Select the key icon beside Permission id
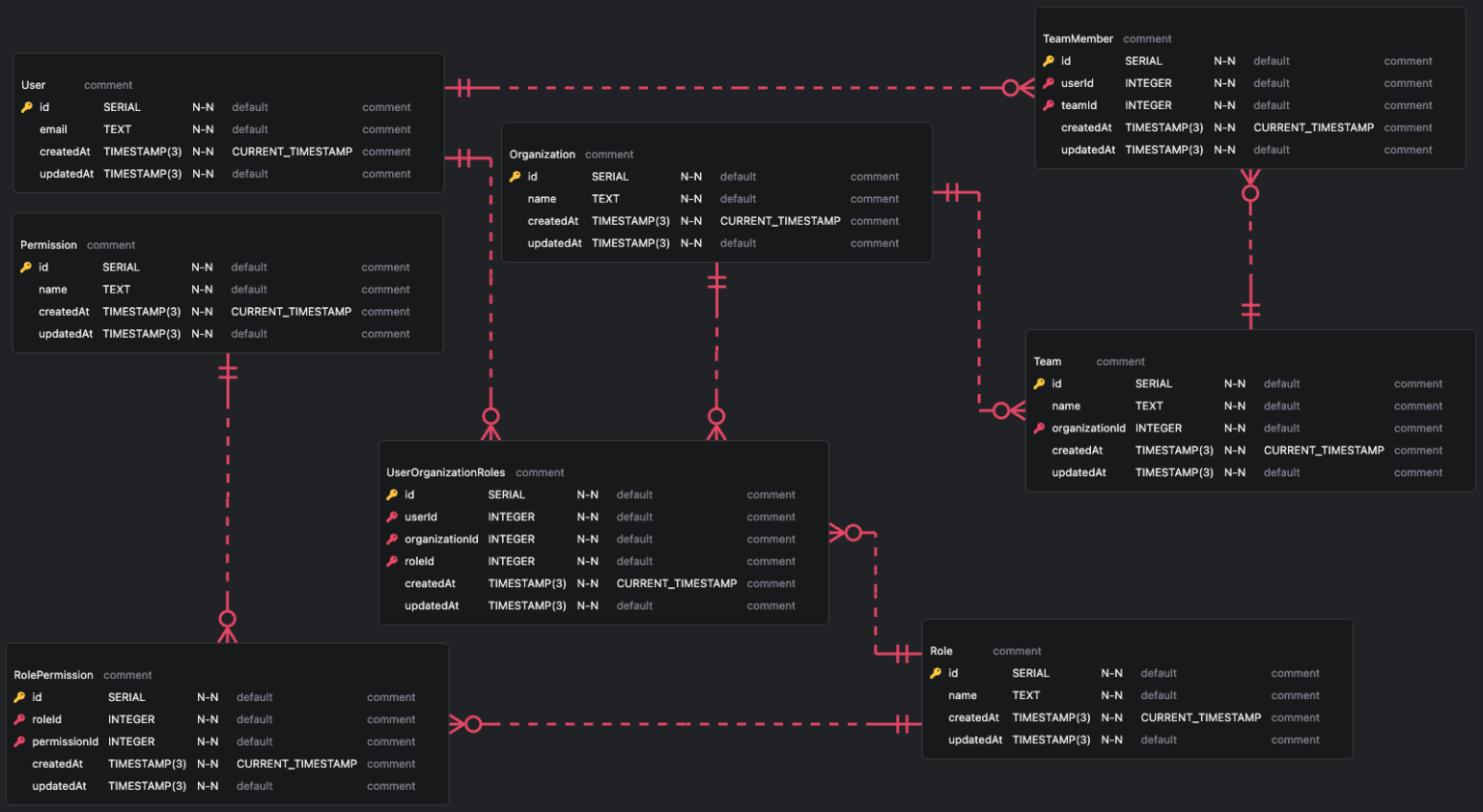Image resolution: width=1483 pixels, height=812 pixels. point(23,266)
